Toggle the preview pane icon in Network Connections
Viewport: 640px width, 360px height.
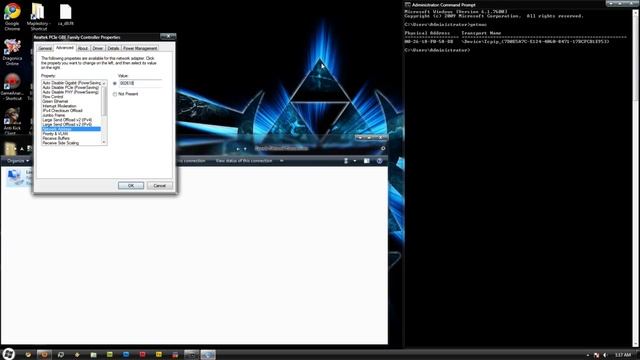(x=367, y=161)
